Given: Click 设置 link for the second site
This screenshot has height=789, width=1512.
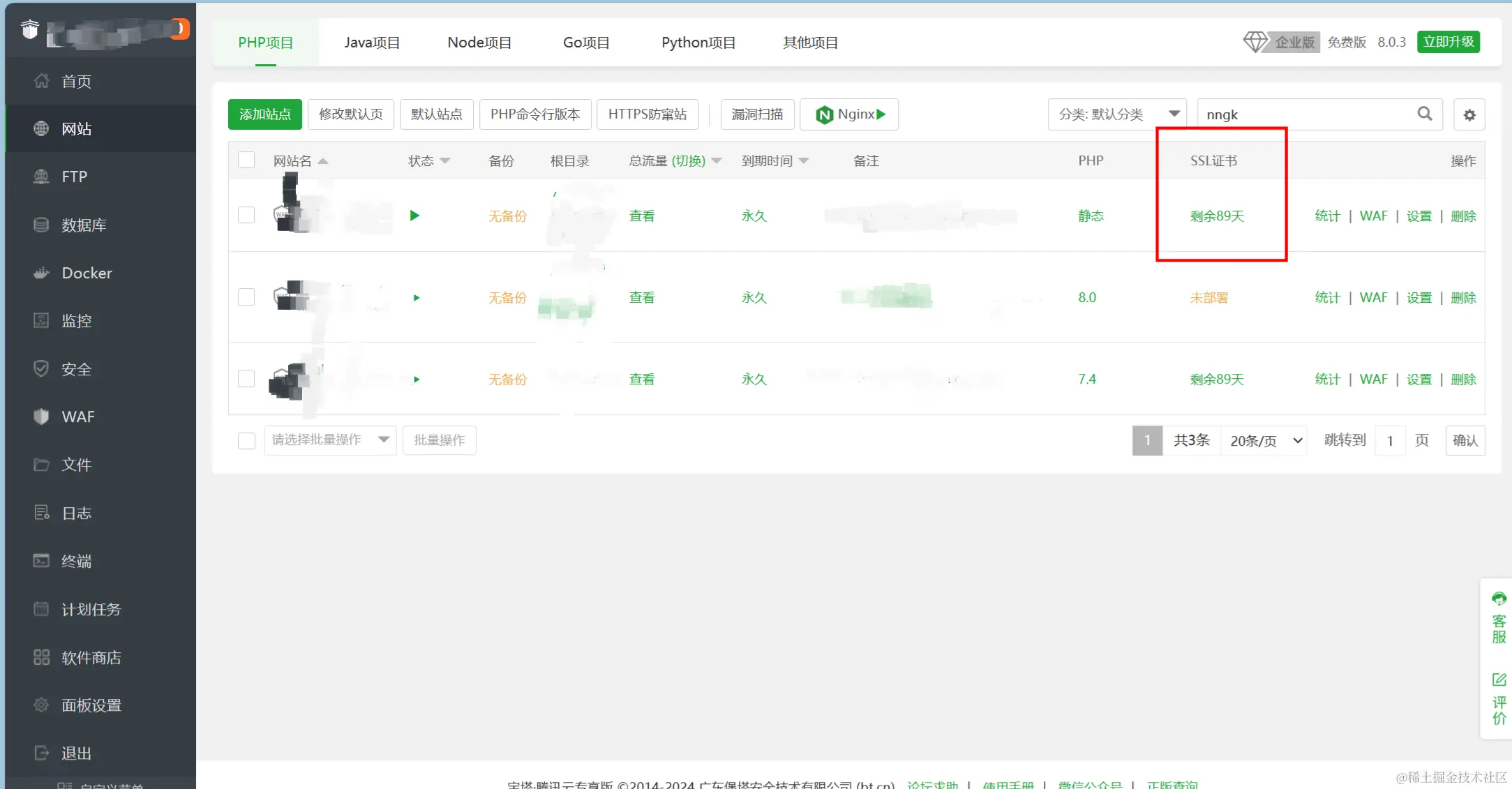Looking at the screenshot, I should (1419, 298).
